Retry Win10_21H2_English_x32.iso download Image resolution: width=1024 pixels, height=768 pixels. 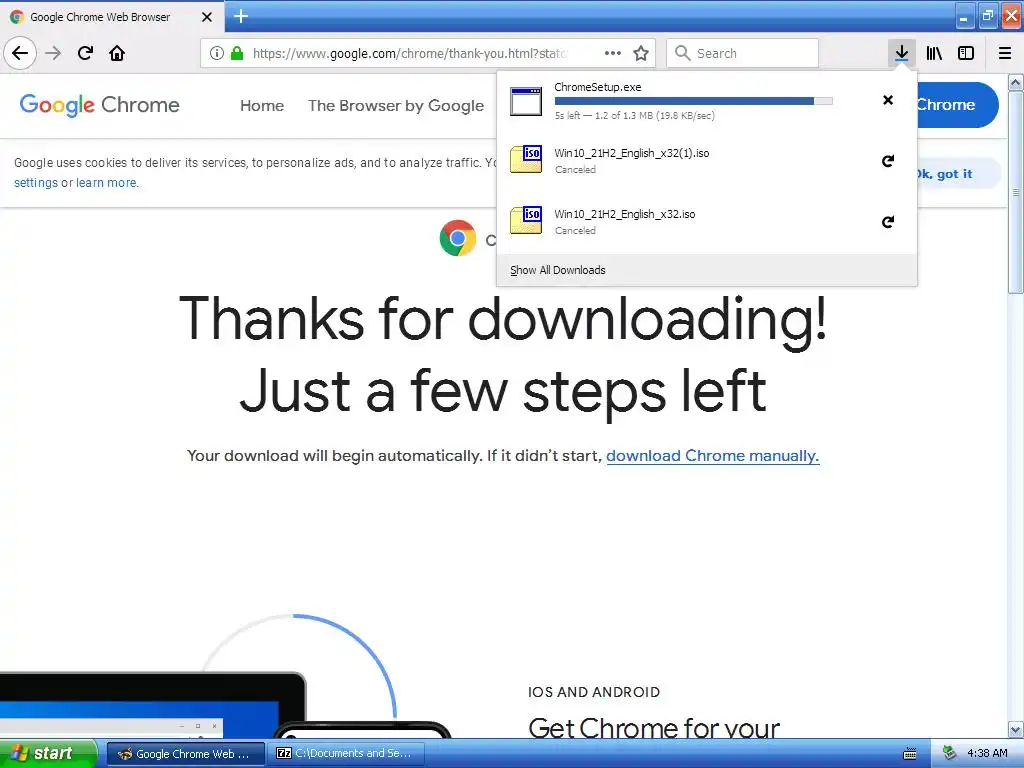click(x=888, y=222)
